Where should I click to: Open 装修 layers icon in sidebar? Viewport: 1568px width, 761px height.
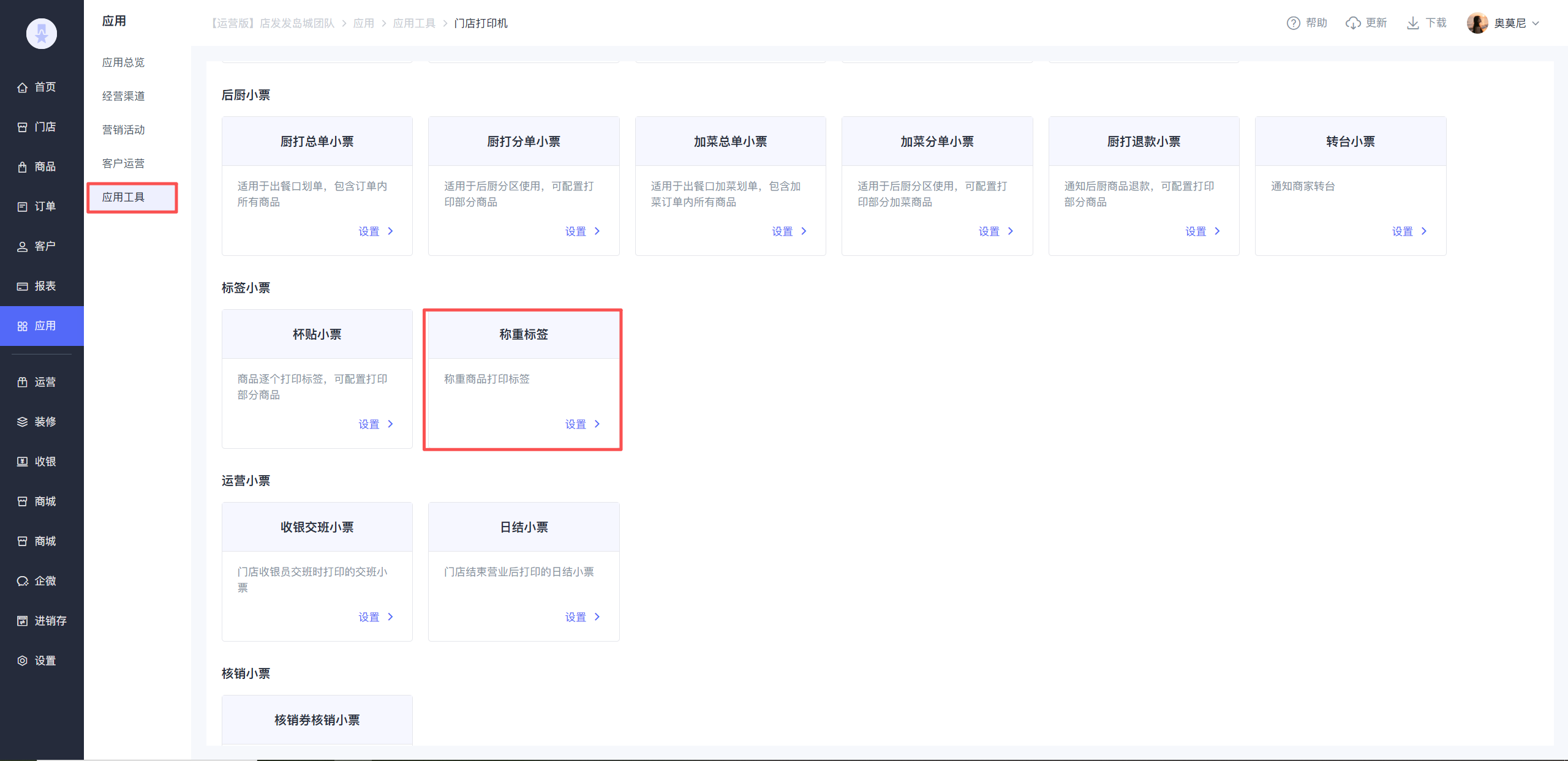pos(23,422)
